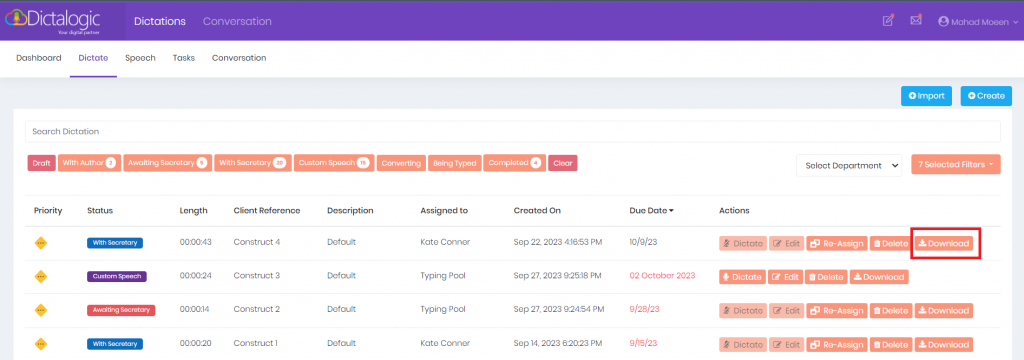Image resolution: width=1024 pixels, height=360 pixels.
Task: Click the Create button
Action: tap(986, 95)
